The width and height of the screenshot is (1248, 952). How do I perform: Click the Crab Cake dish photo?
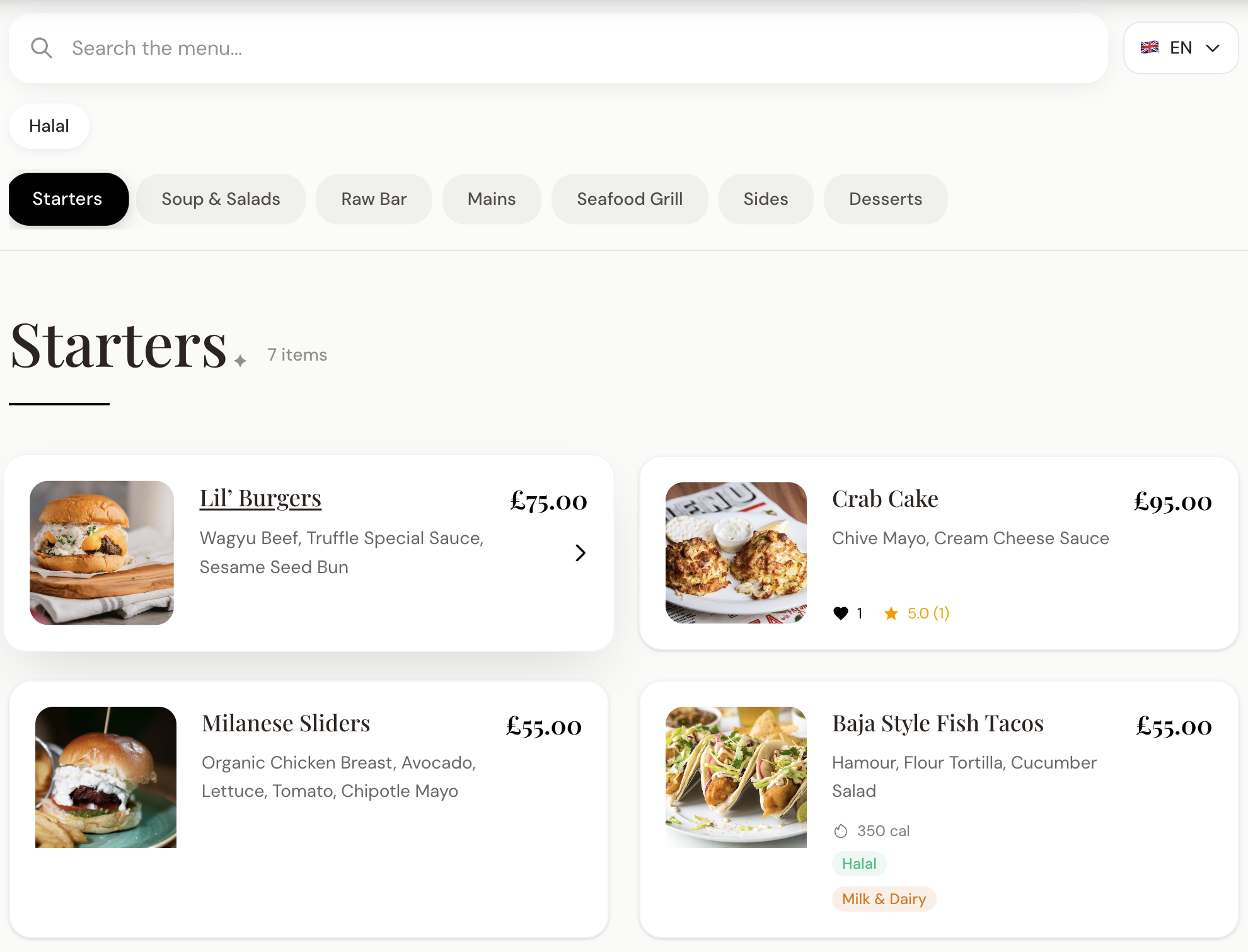coord(735,552)
